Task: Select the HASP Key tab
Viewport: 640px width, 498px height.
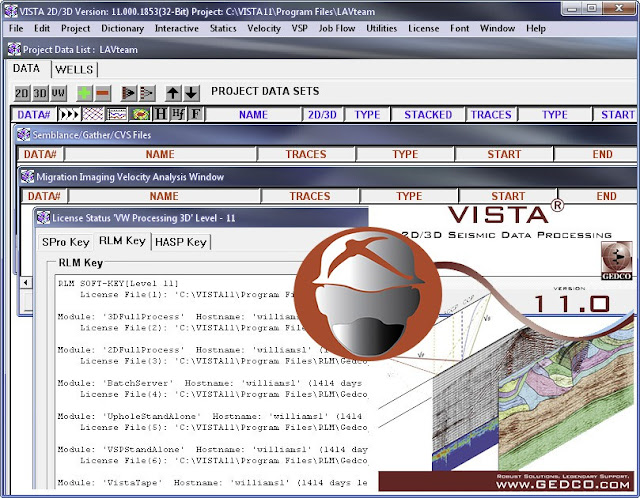Action: coord(181,242)
